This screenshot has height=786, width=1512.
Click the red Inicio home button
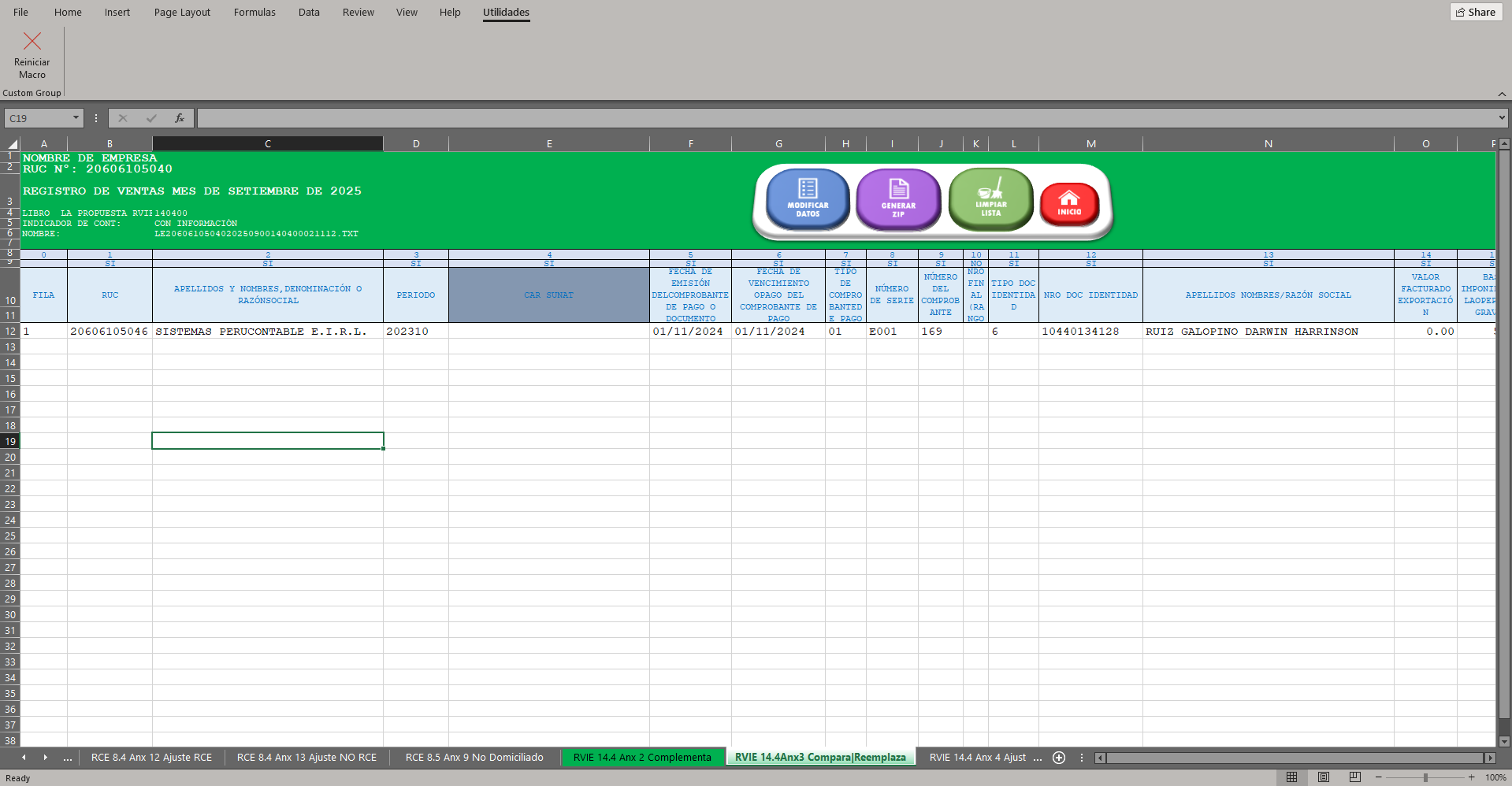click(x=1069, y=203)
